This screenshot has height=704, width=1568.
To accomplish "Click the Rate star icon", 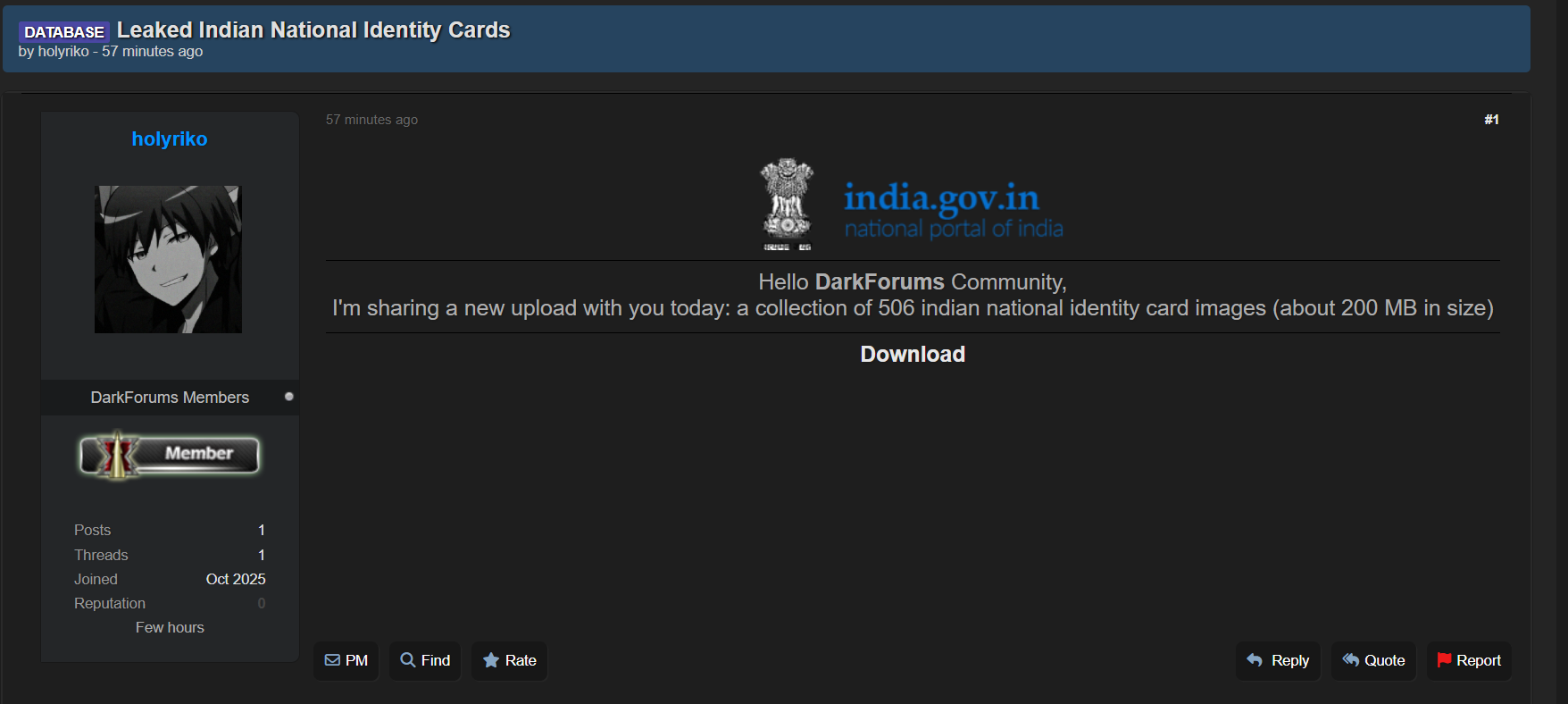I will click(491, 660).
